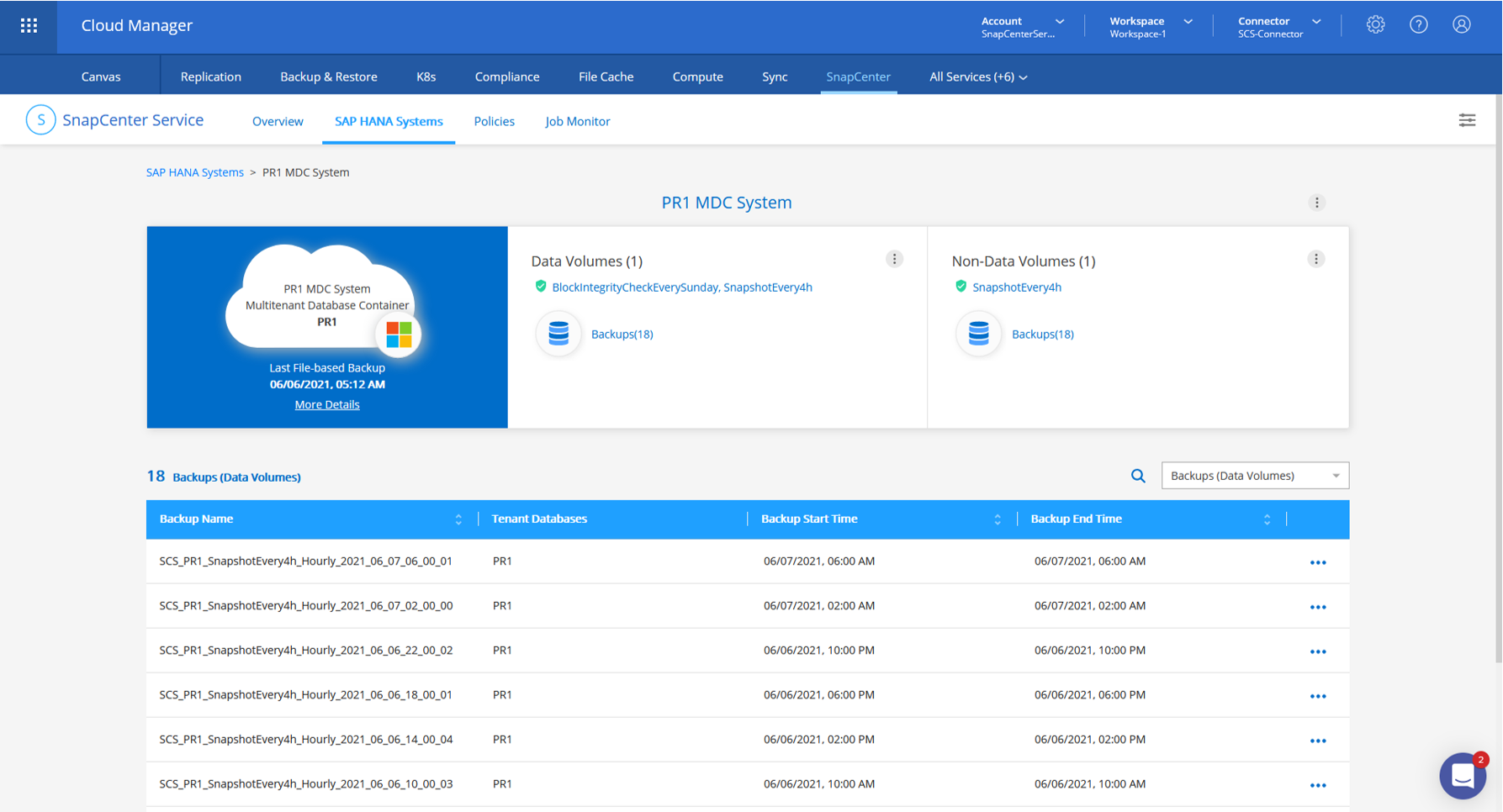Viewport: 1503px width, 812px height.
Task: Expand All Services (+6) menu
Action: (977, 76)
